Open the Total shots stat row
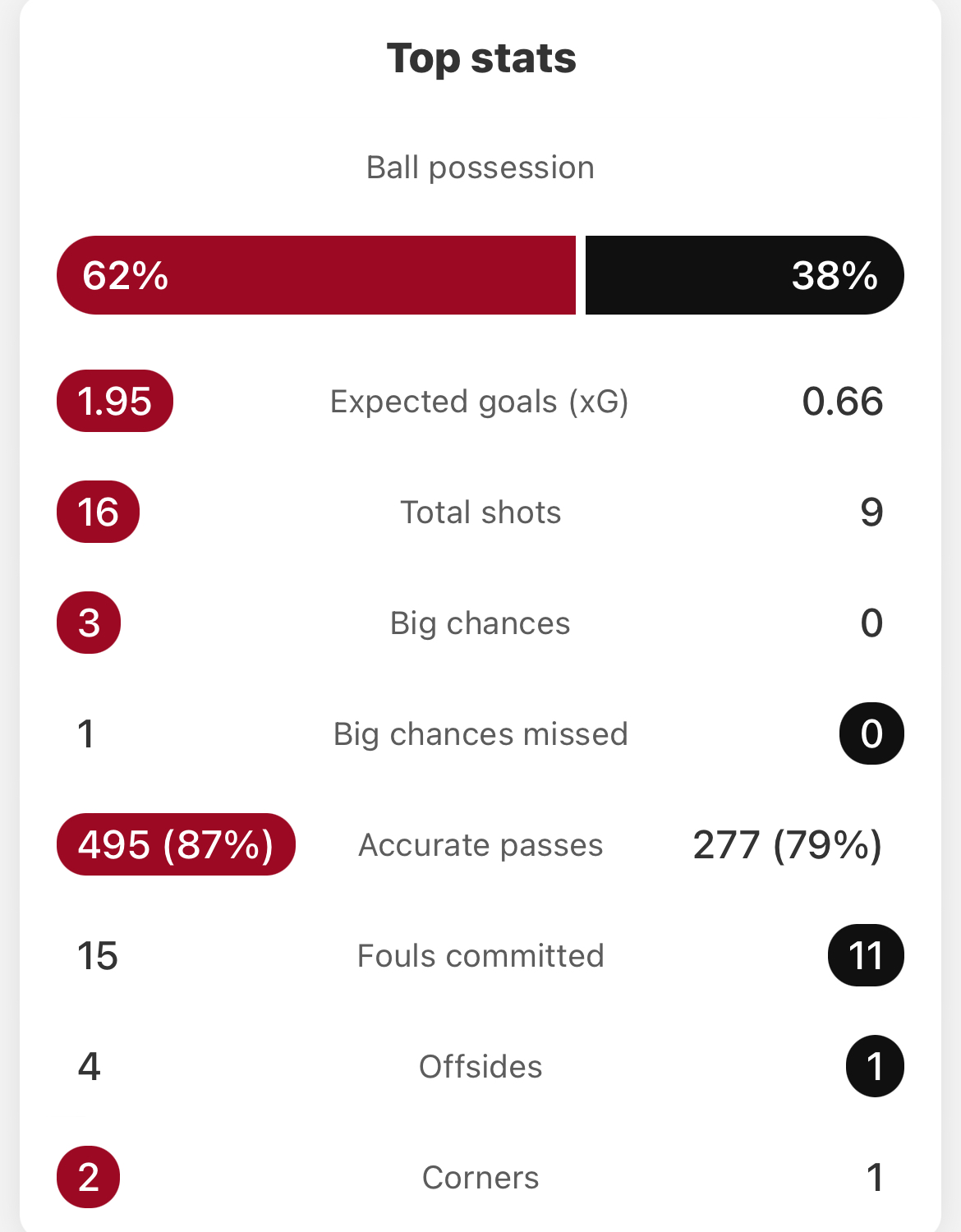961x1232 pixels. [x=480, y=512]
